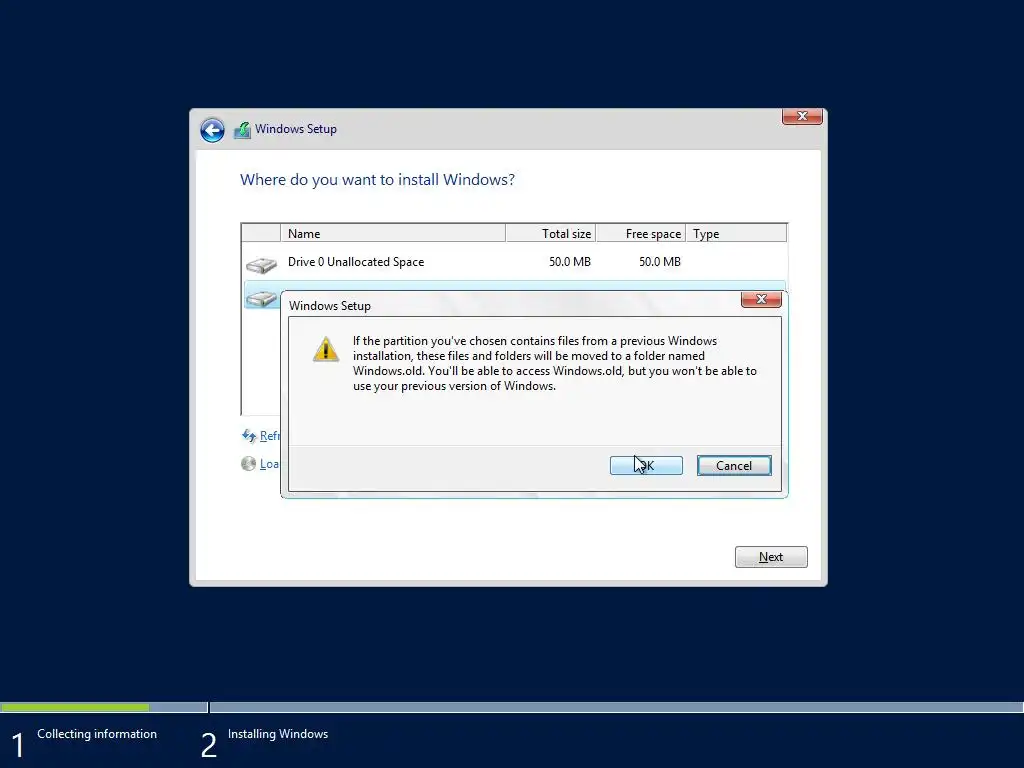Click the 'Where do you want to install Windows?' heading
1024x768 pixels.
[377, 180]
